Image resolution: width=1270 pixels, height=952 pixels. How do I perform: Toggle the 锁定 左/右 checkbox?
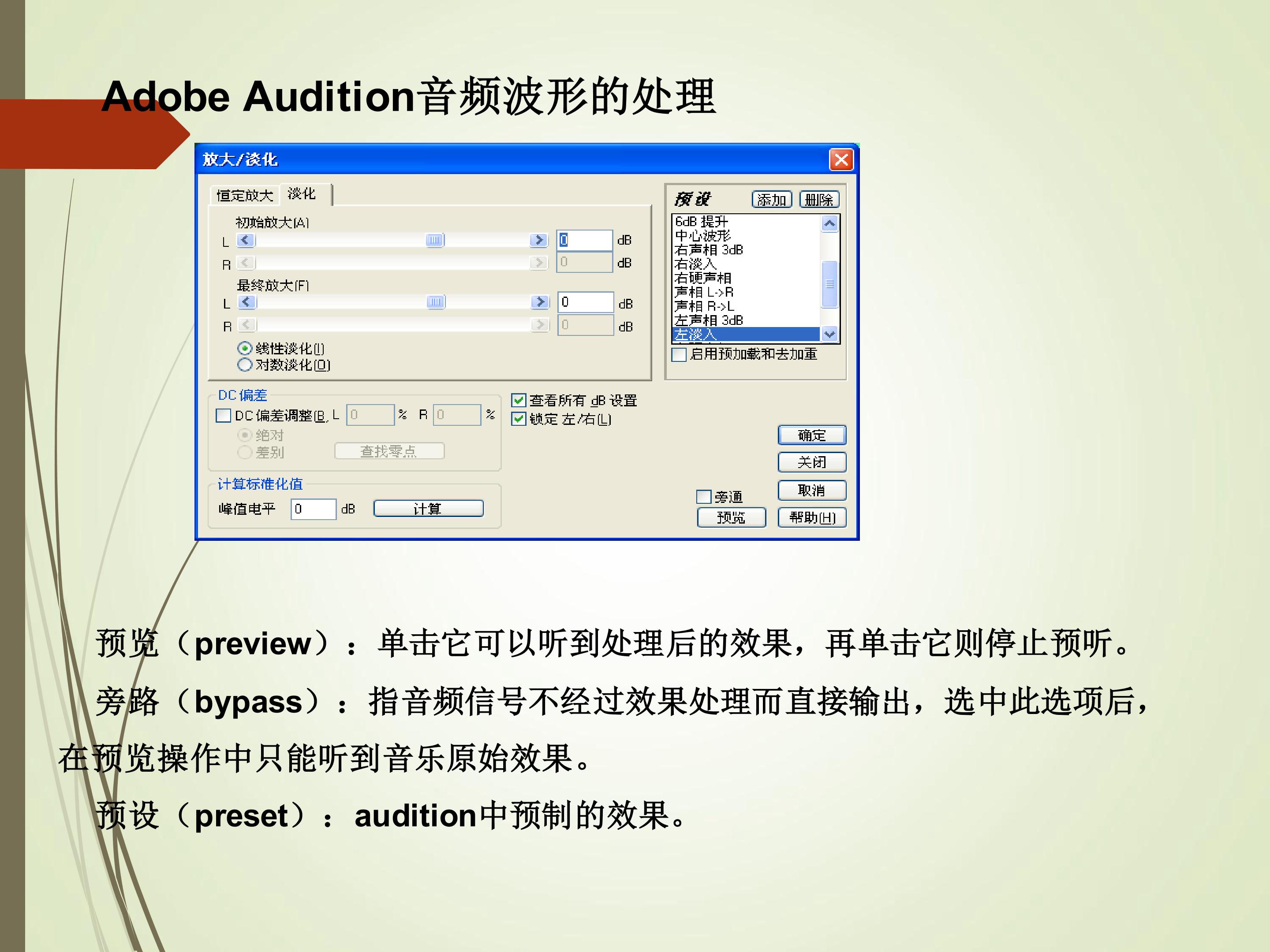(x=519, y=419)
